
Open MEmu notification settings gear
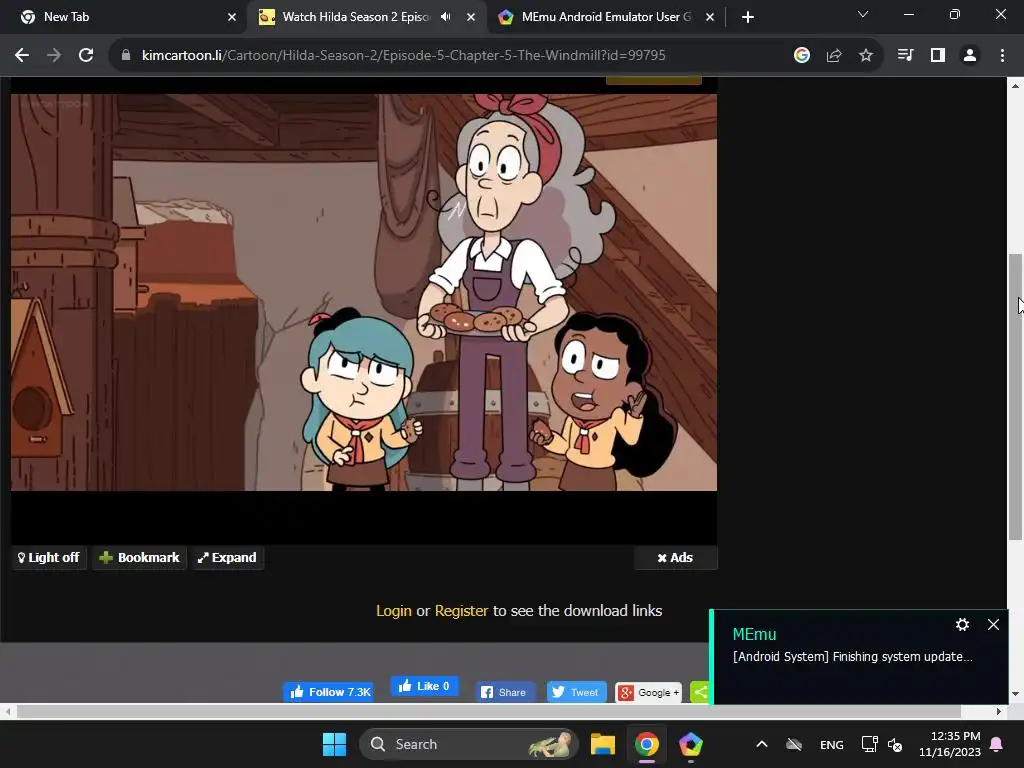pyautogui.click(x=962, y=624)
